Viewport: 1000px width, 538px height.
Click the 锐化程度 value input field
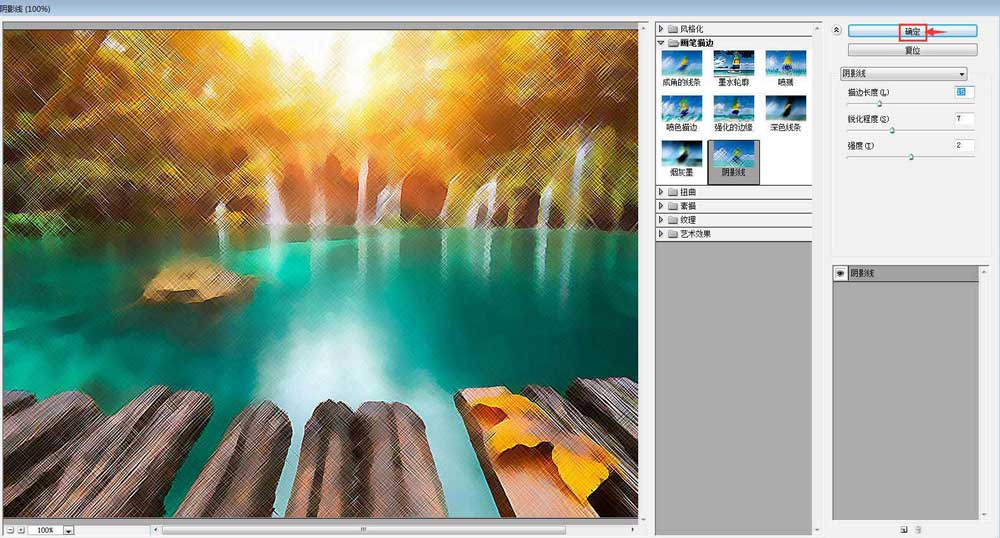click(x=964, y=119)
